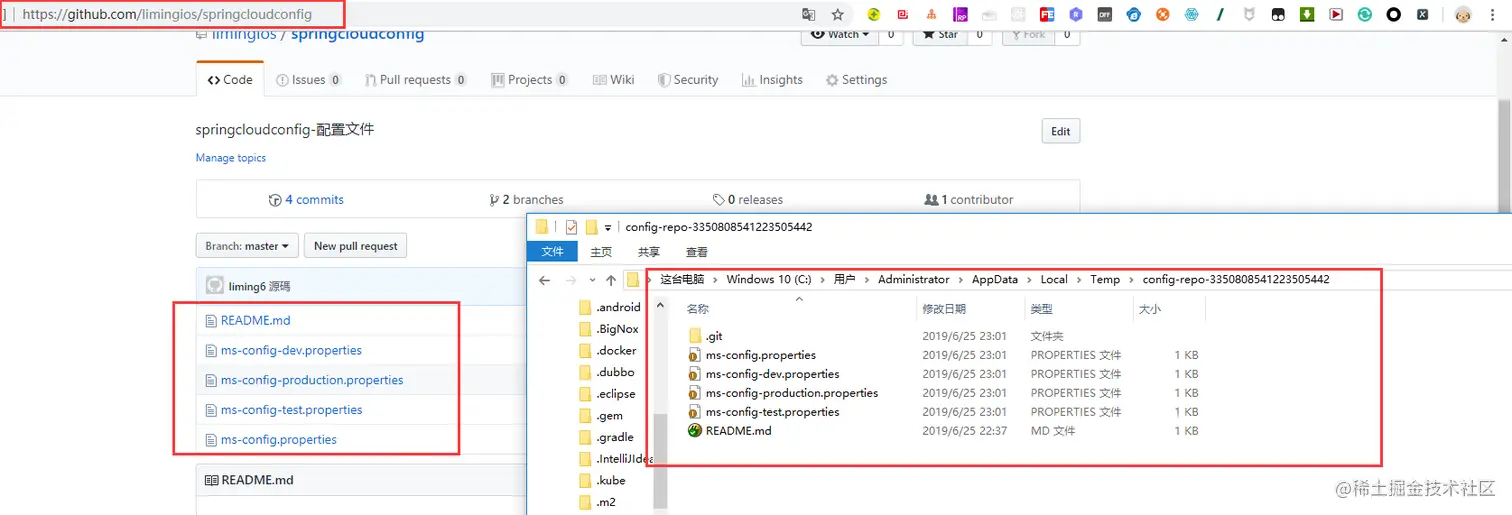Open the 主页 ribbon tab in Explorer

point(601,252)
